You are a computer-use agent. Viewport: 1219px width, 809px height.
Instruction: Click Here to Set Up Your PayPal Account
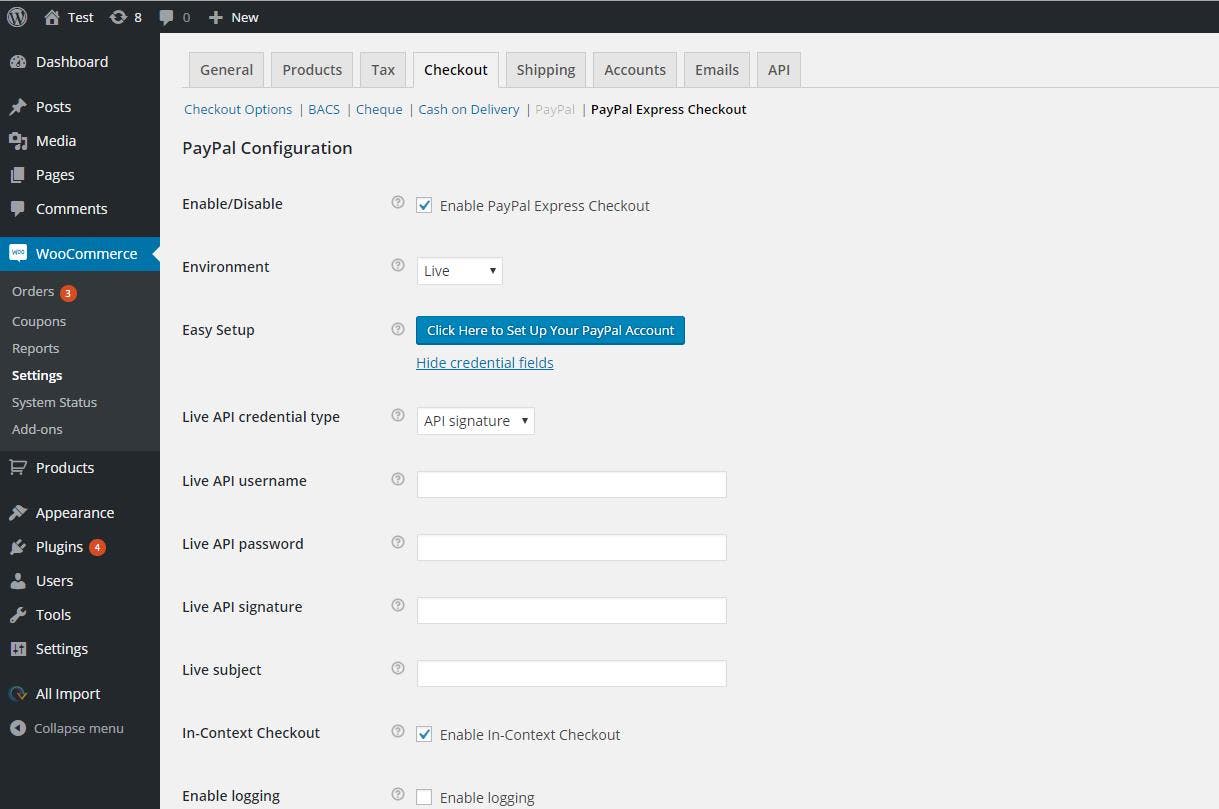pos(549,330)
